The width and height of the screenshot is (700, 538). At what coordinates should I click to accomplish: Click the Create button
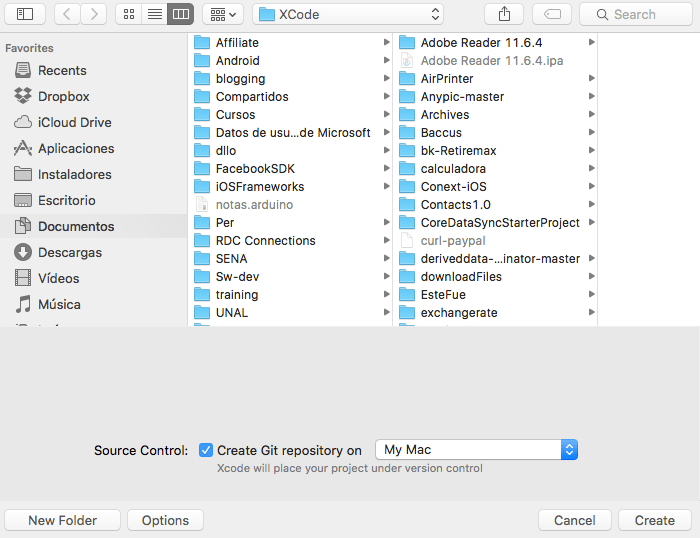pyautogui.click(x=654, y=520)
